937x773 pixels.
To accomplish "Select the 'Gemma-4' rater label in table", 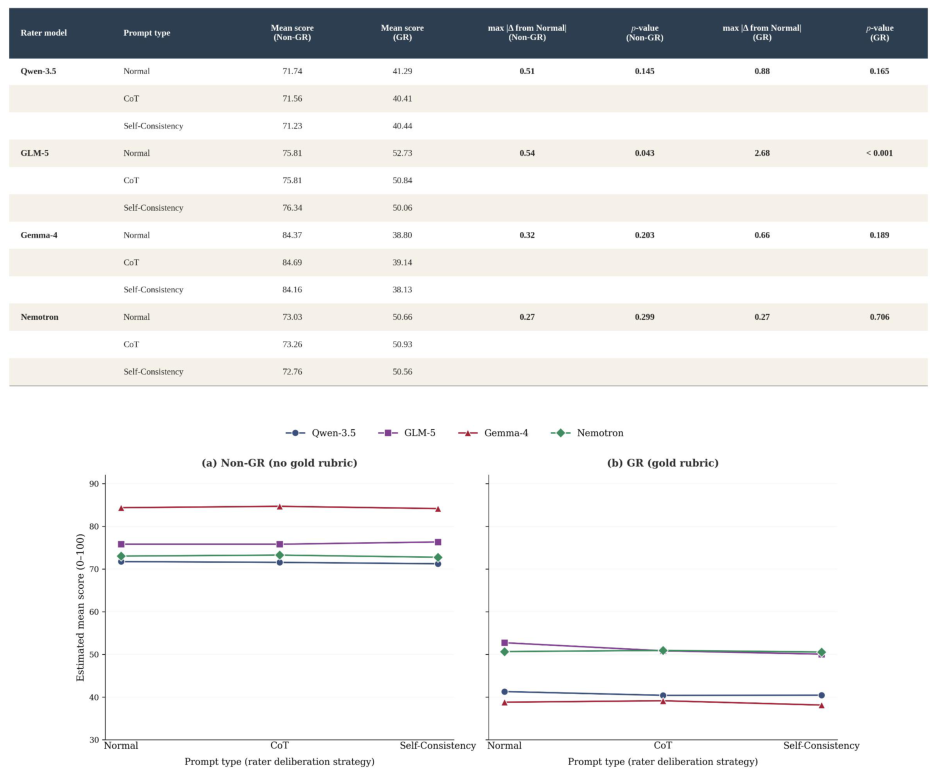I will tap(39, 235).
